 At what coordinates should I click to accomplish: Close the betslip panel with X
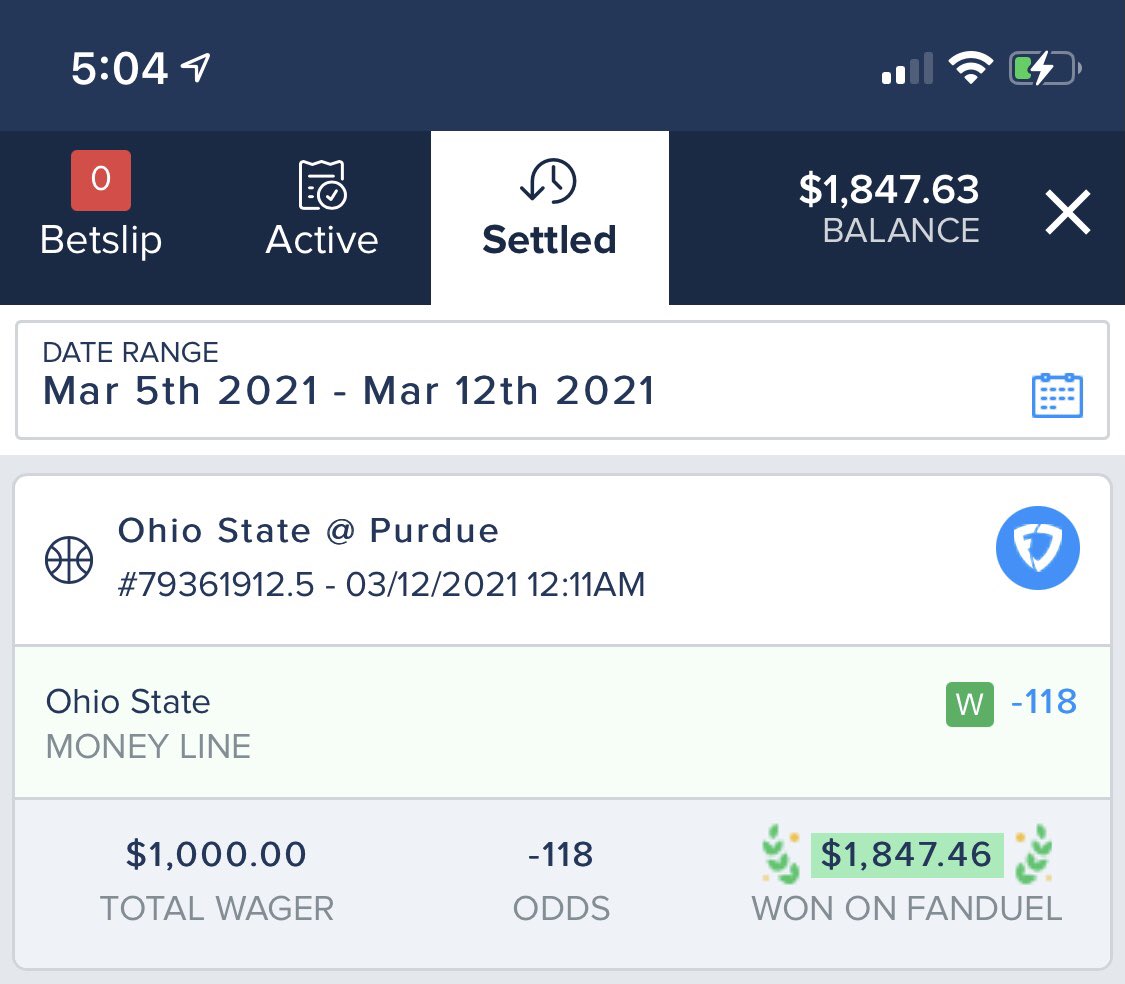(1068, 212)
